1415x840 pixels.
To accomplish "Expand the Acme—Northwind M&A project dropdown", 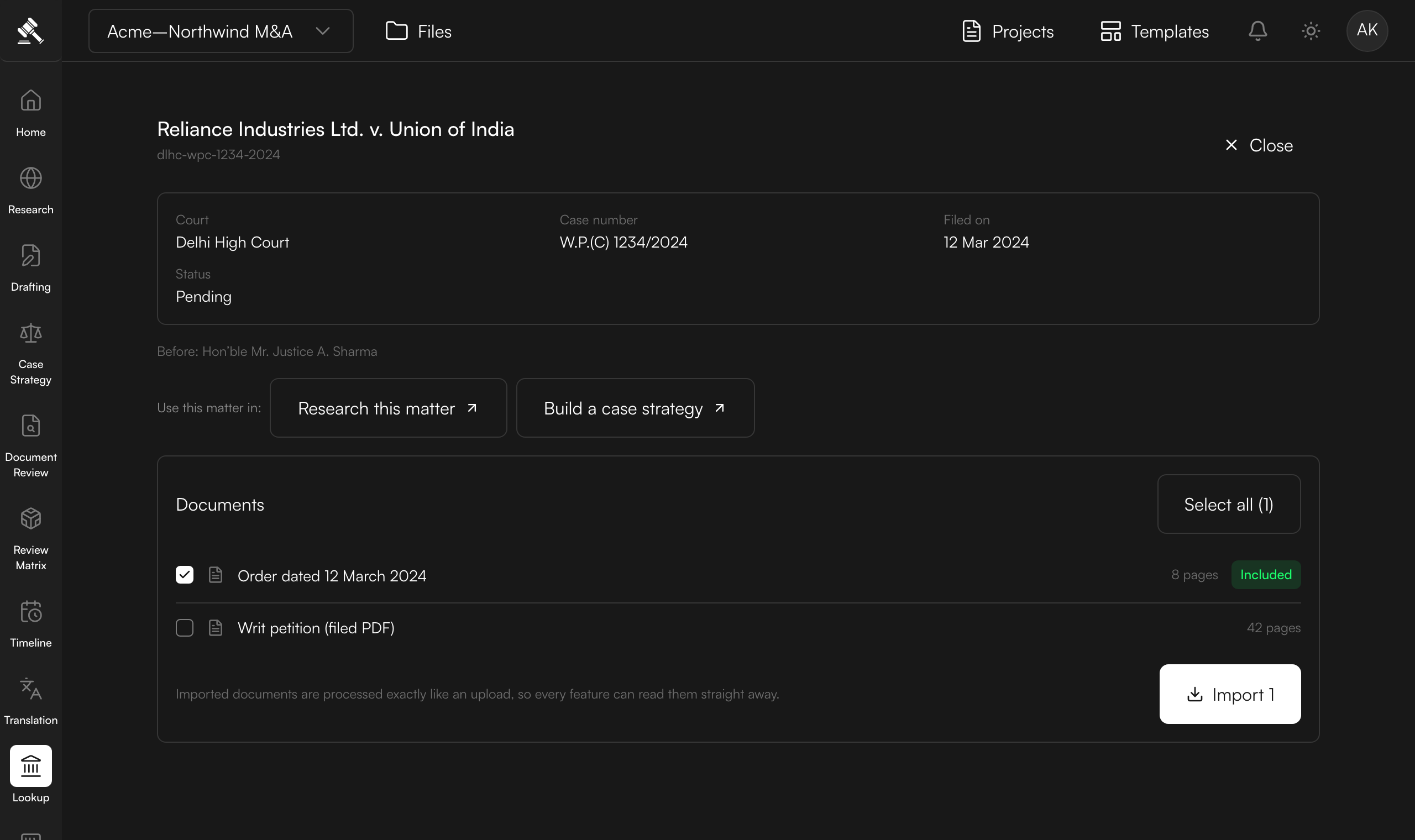I will click(x=221, y=31).
